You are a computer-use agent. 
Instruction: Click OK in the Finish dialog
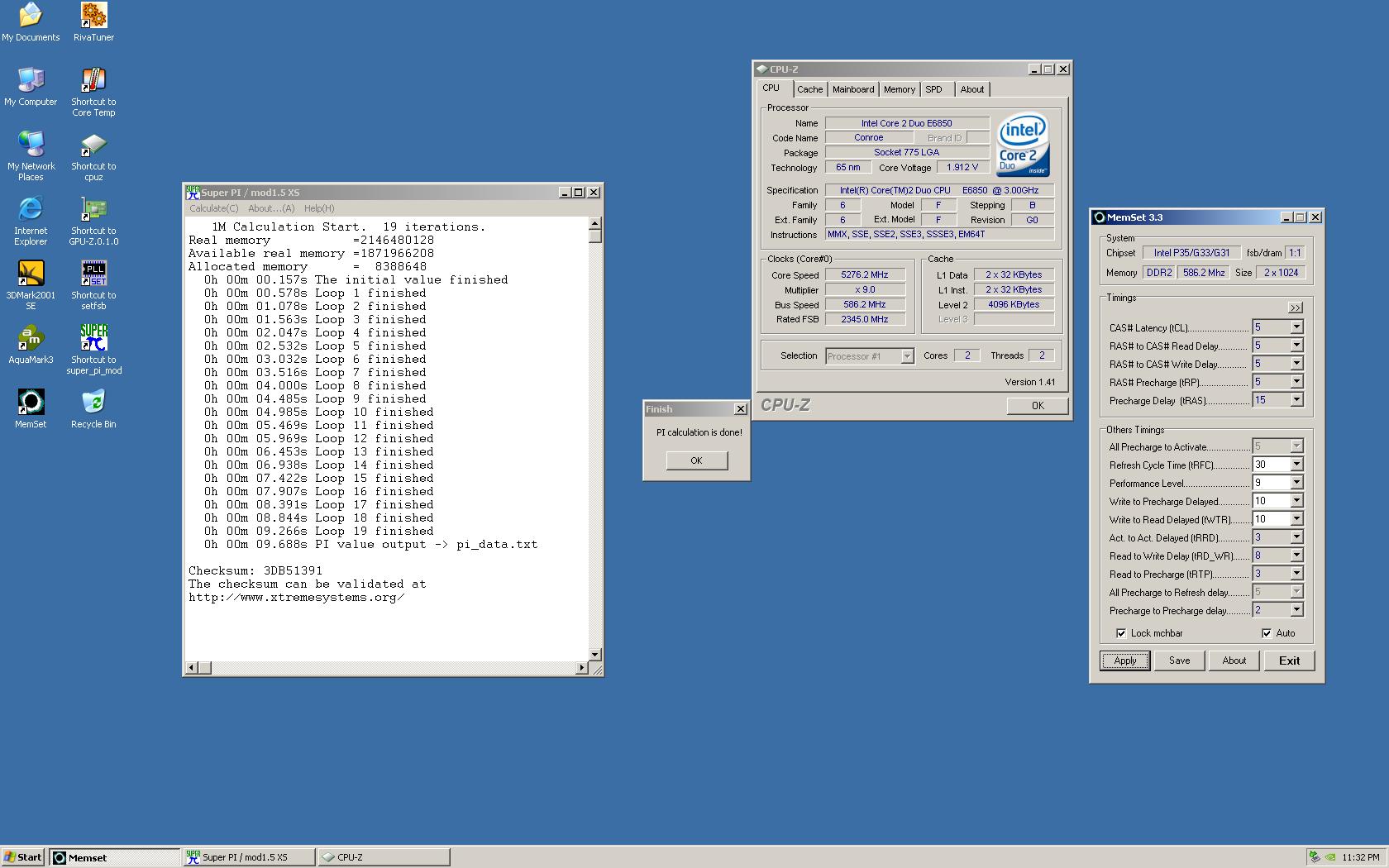click(x=697, y=460)
